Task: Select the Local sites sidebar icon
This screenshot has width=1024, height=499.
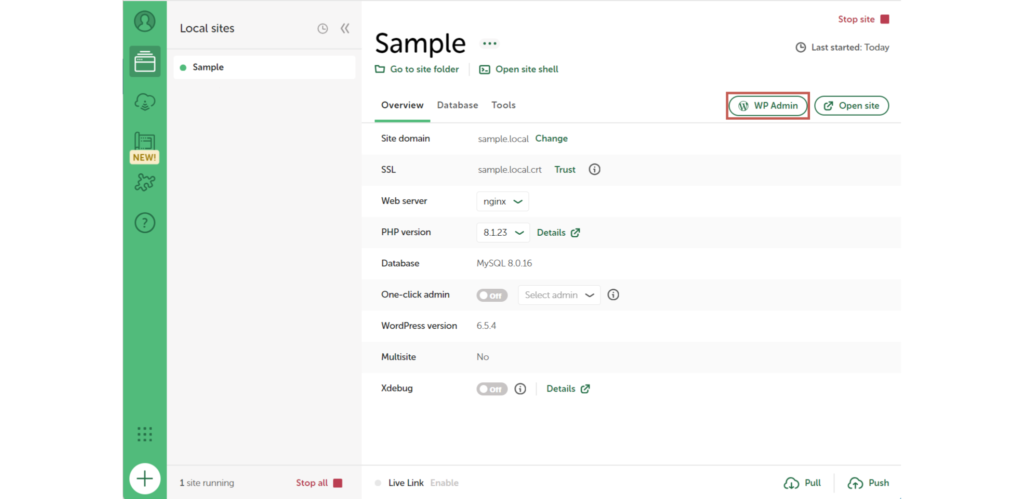Action: (145, 62)
